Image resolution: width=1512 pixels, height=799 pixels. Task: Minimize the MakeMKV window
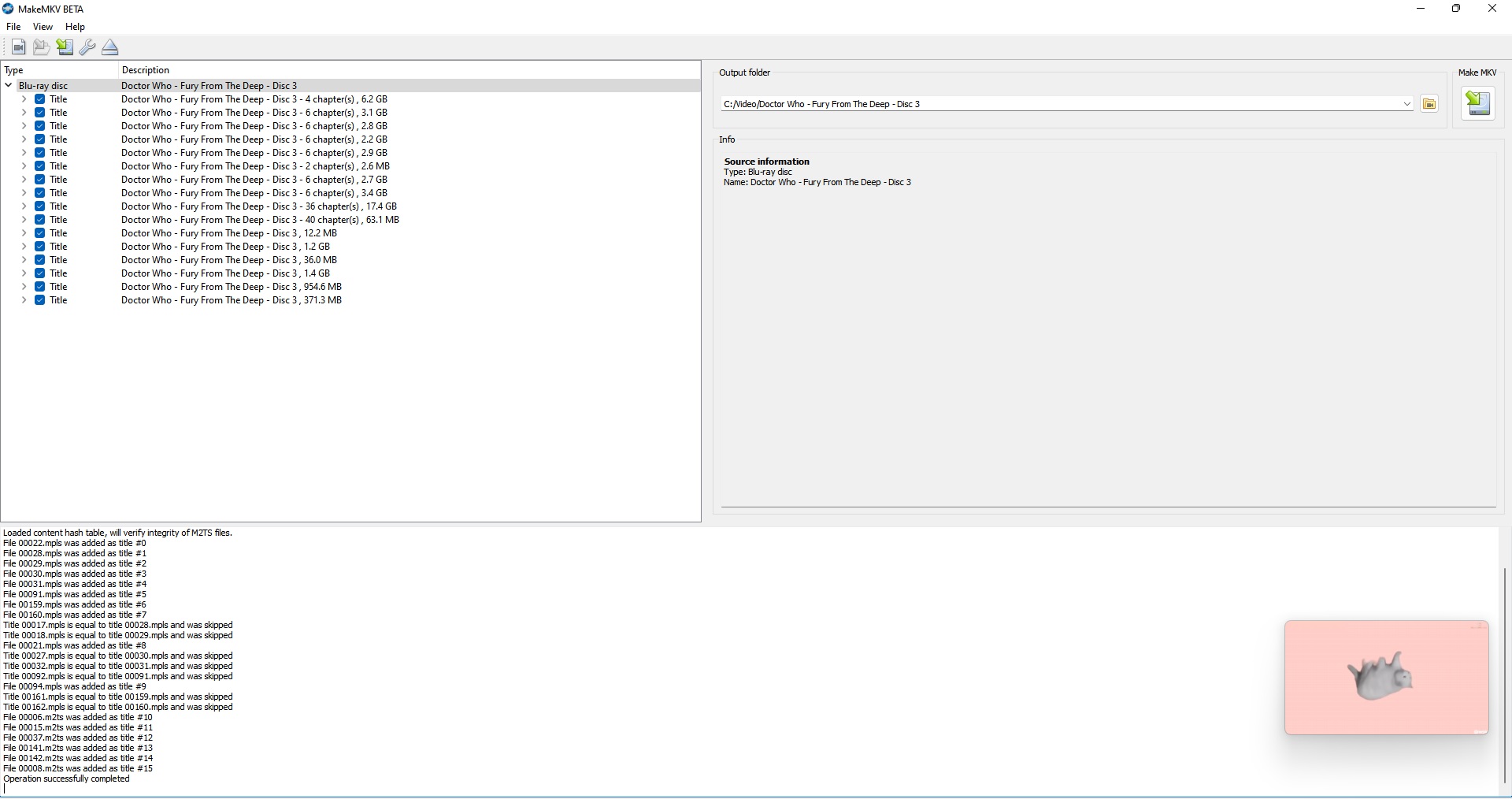tap(1421, 9)
